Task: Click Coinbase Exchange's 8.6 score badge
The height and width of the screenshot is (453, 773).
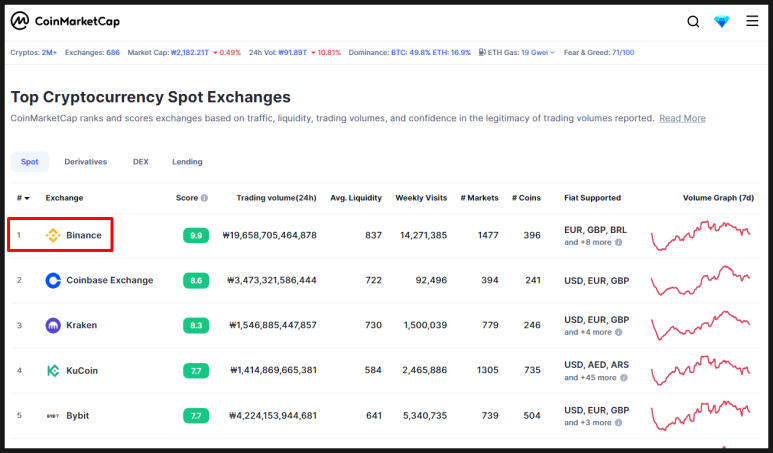Action: point(196,280)
